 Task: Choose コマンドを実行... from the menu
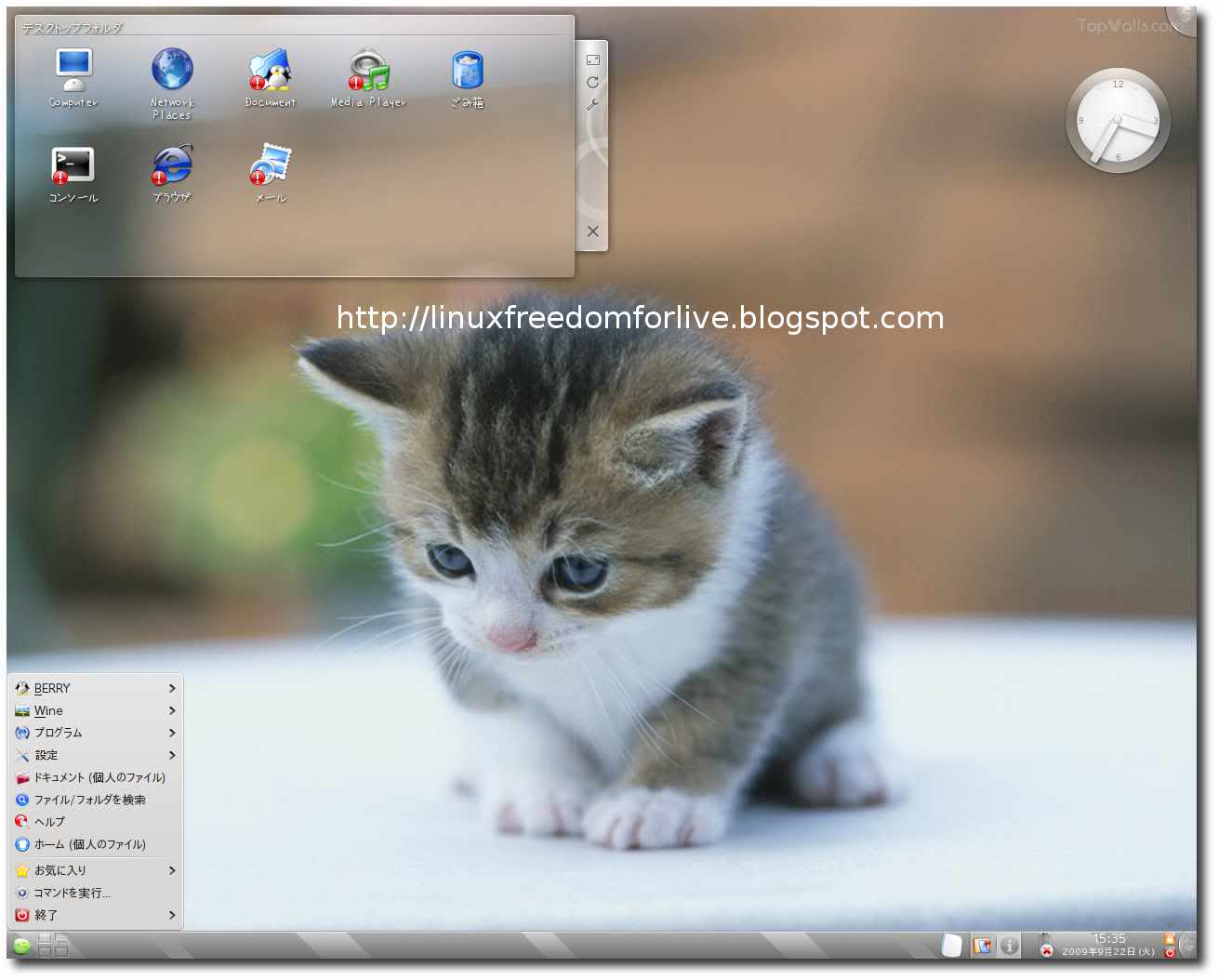pyautogui.click(x=96, y=893)
